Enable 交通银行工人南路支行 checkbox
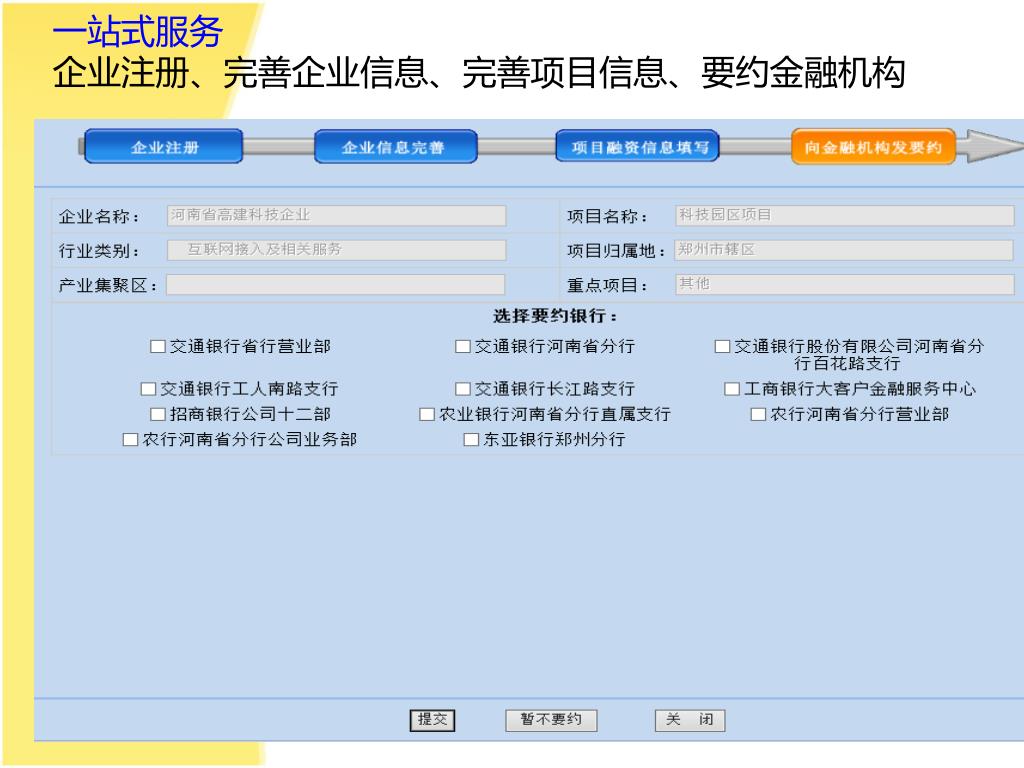1024x768 pixels. click(148, 389)
